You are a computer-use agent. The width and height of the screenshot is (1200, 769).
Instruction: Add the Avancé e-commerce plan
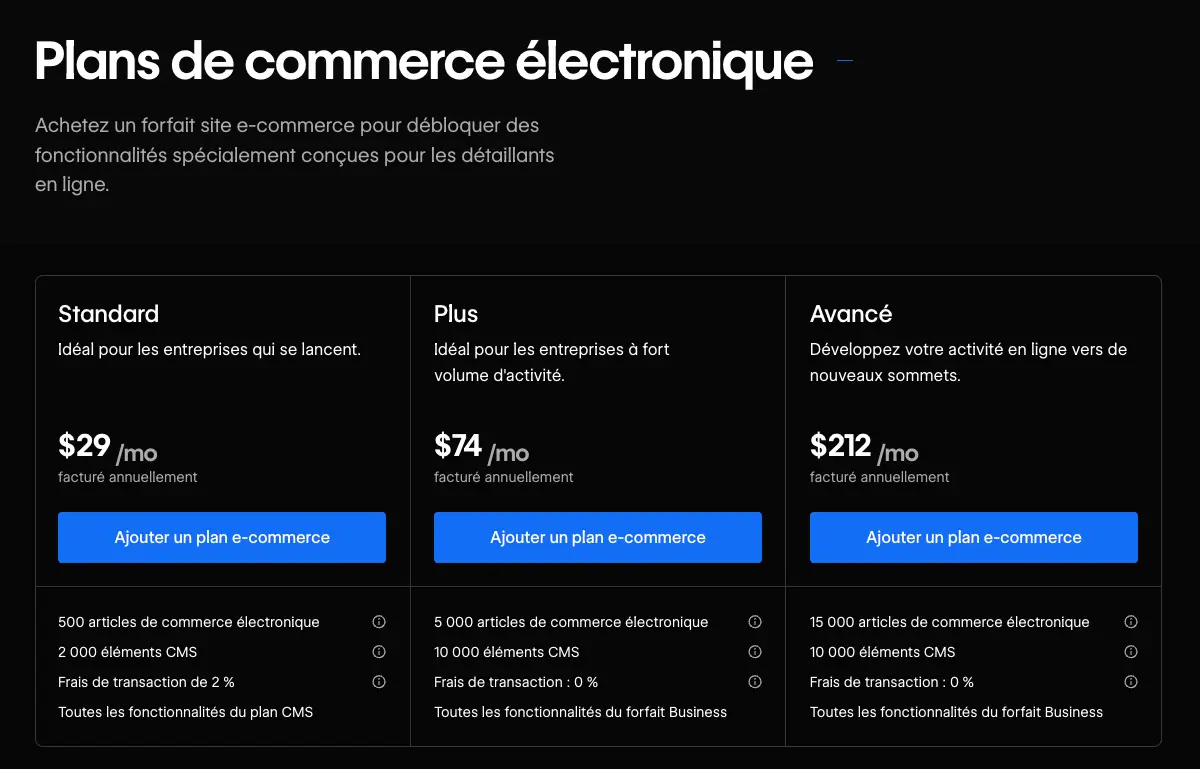[x=973, y=537]
